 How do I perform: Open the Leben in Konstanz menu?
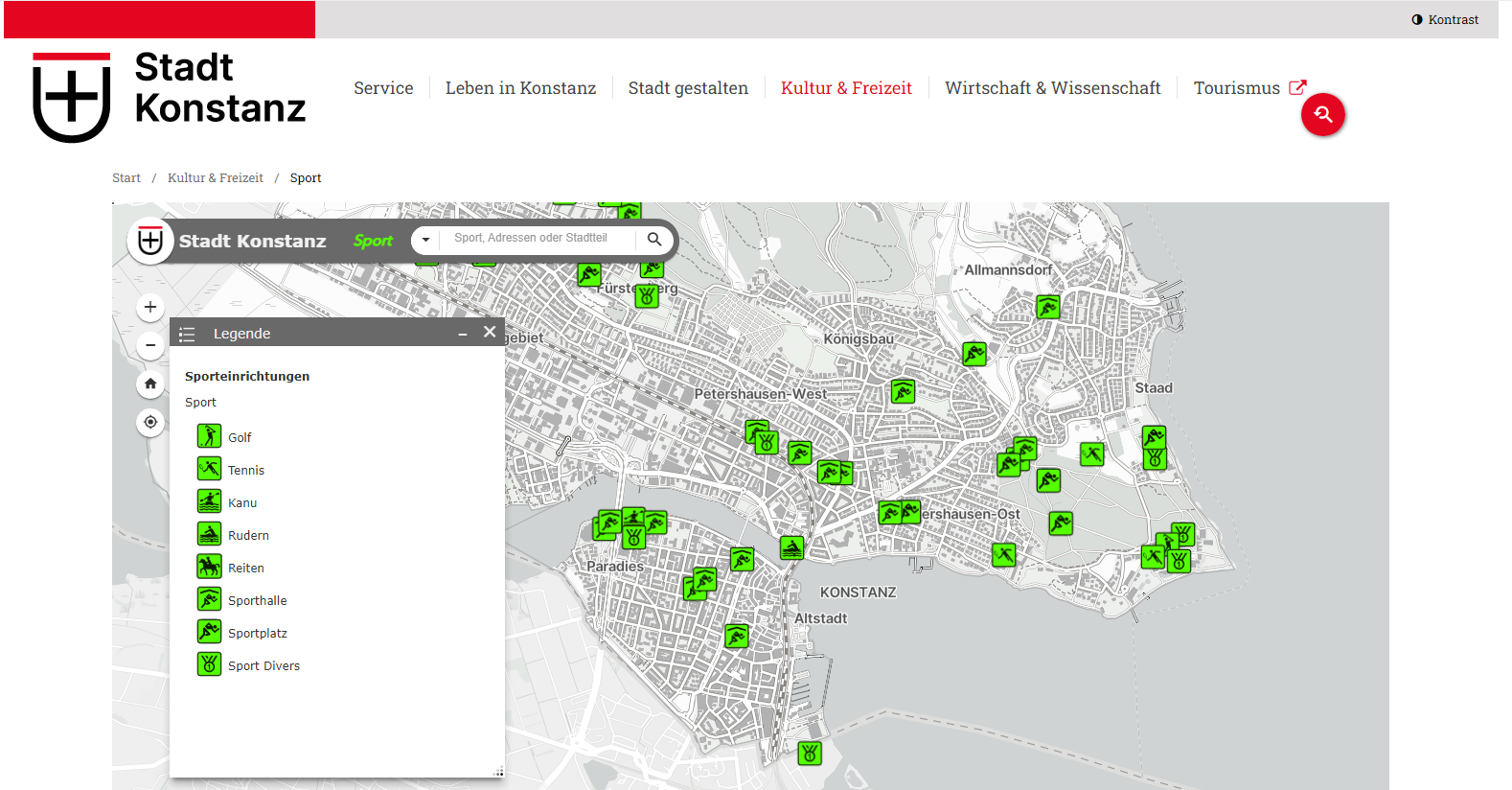pyautogui.click(x=520, y=88)
